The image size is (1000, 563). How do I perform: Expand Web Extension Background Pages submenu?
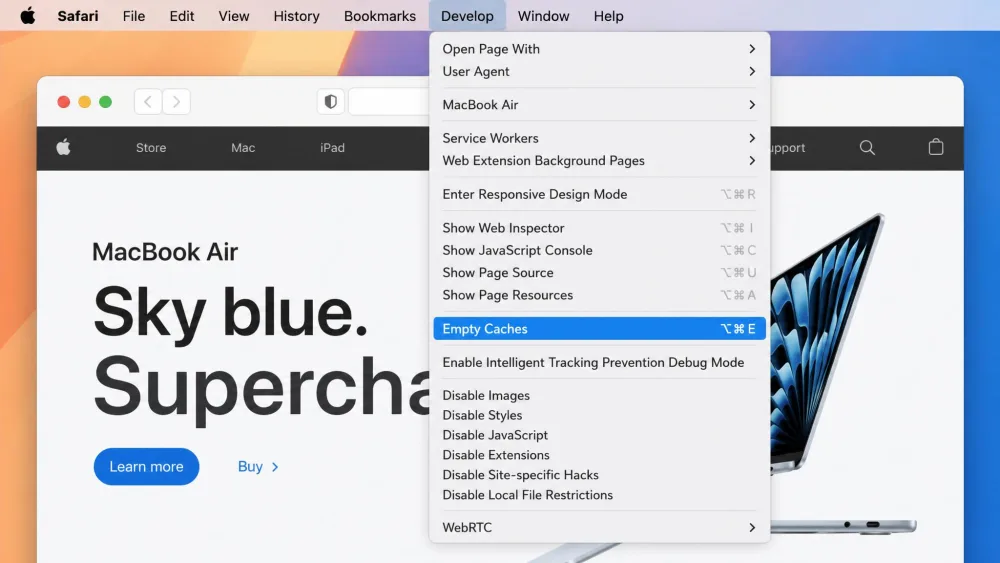coord(599,161)
